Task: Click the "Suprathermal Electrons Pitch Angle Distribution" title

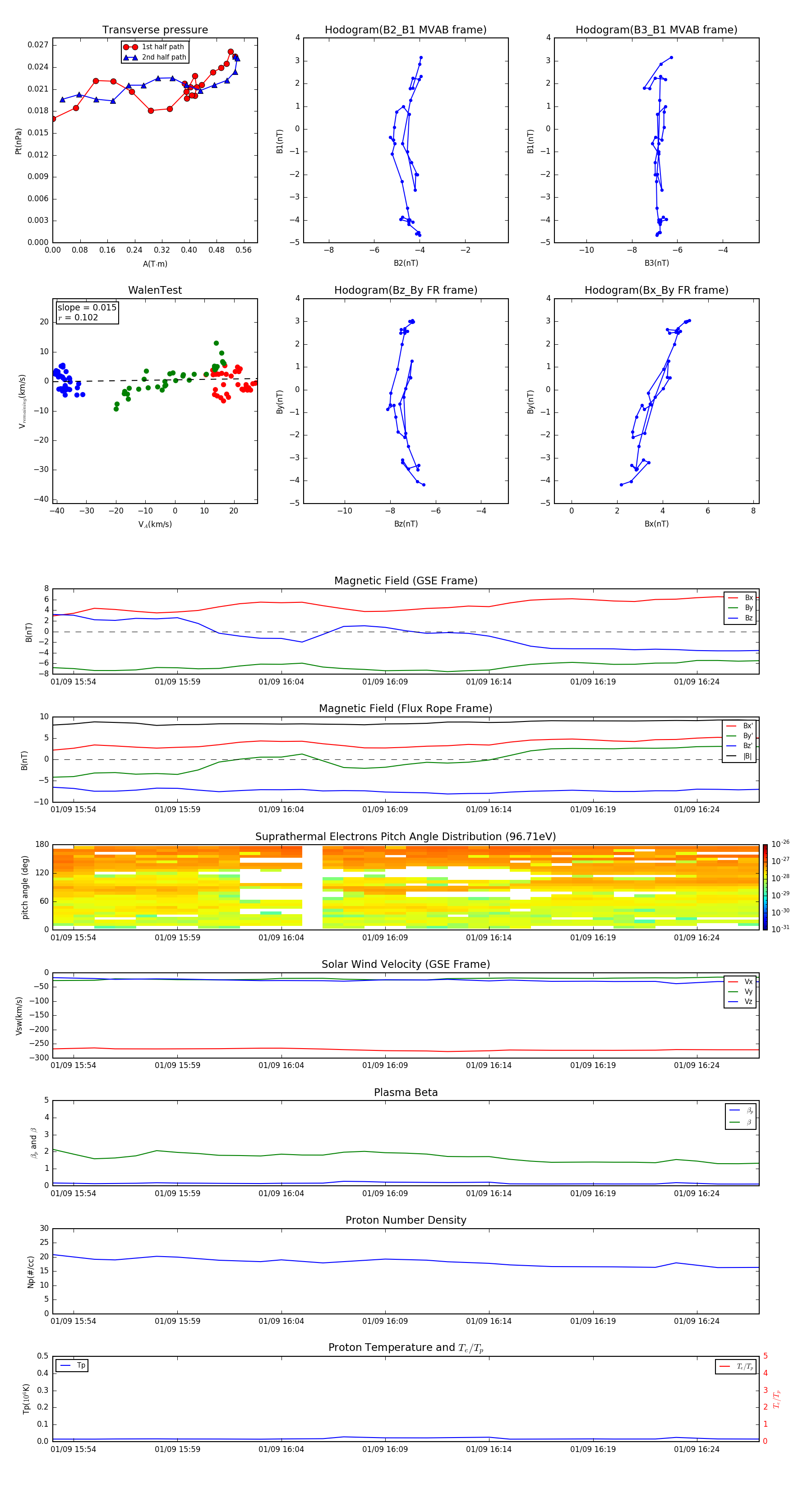Action: click(x=406, y=837)
